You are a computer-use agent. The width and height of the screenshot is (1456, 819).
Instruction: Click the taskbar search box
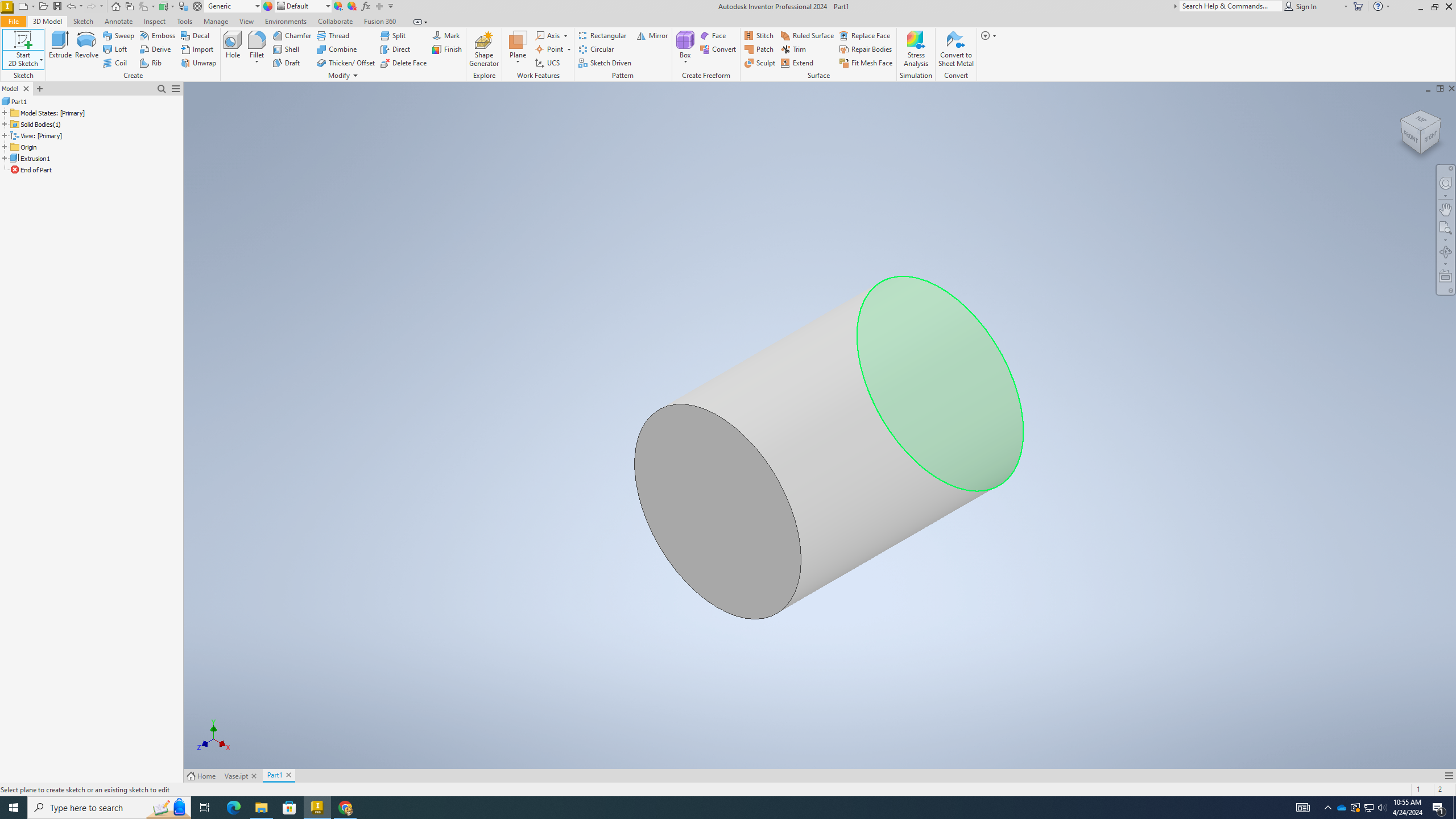[109, 808]
